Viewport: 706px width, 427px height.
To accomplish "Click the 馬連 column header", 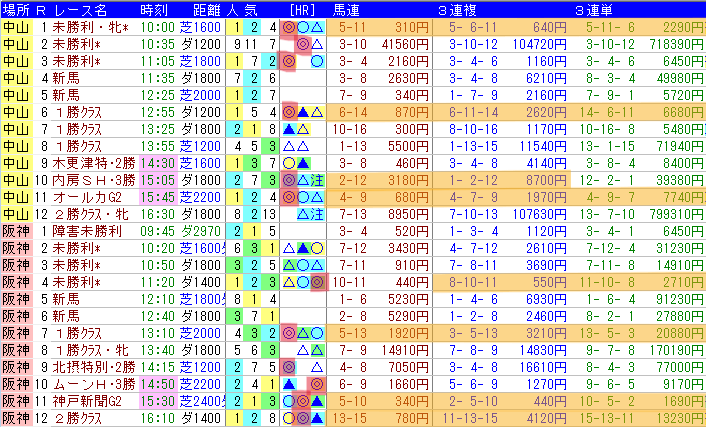I will point(346,9).
